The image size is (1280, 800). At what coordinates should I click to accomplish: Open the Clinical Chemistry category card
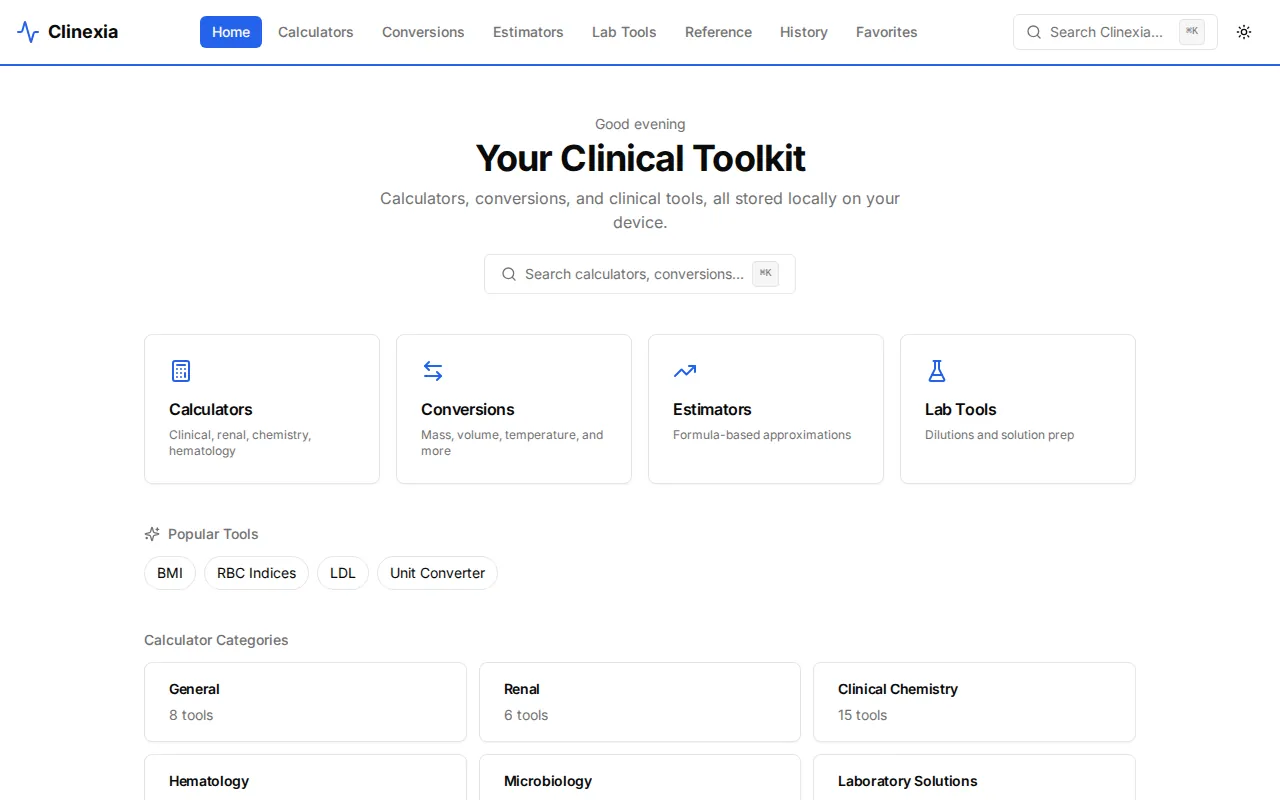(974, 702)
